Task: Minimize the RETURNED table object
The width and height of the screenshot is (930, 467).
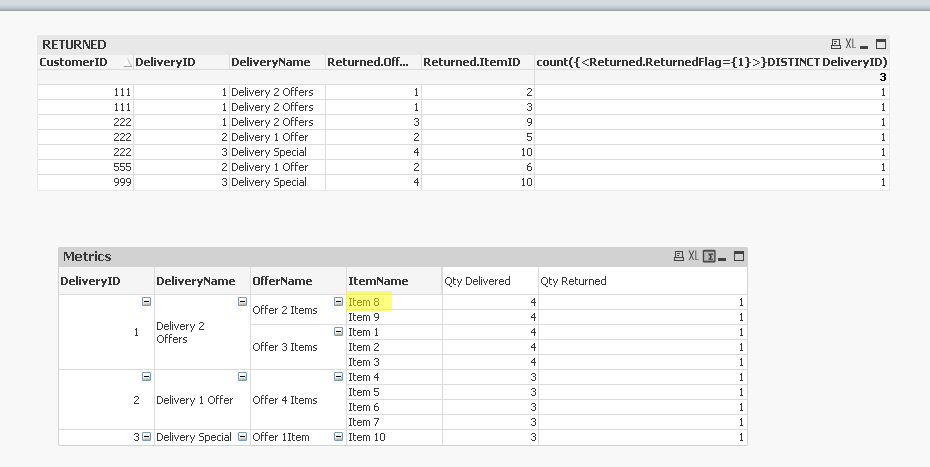Action: coord(864,45)
